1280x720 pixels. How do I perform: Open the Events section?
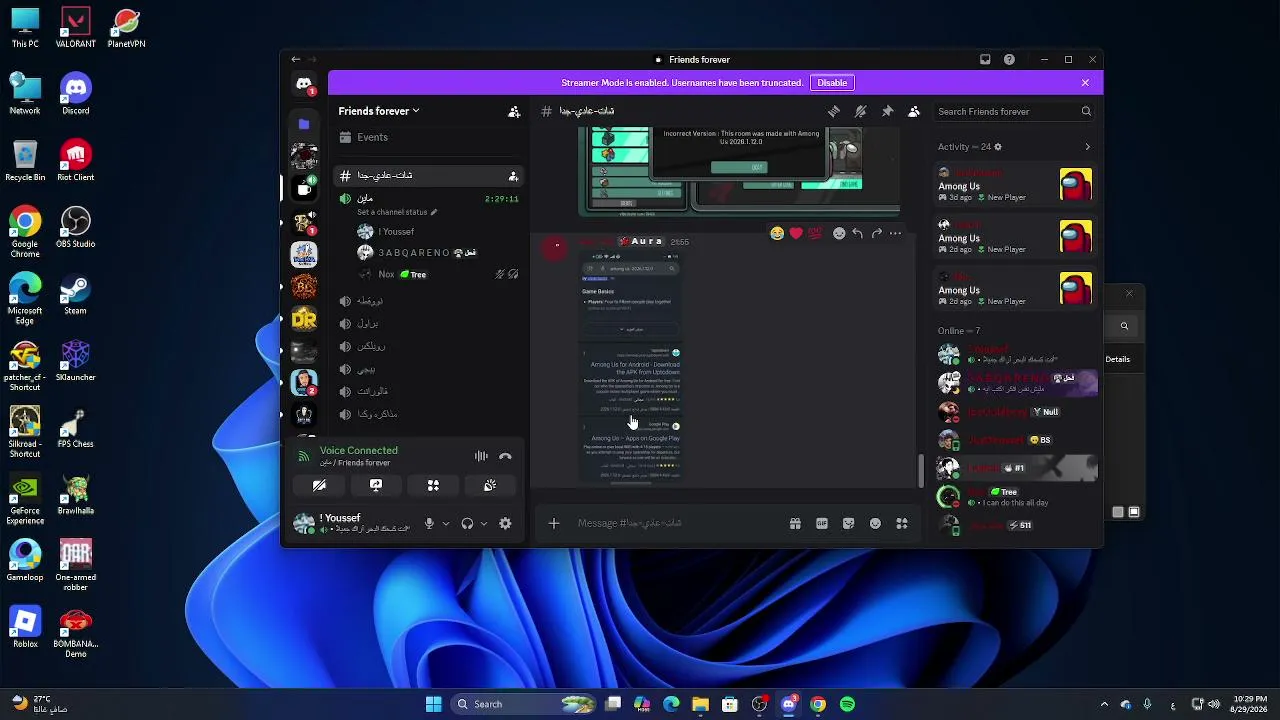coord(430,137)
